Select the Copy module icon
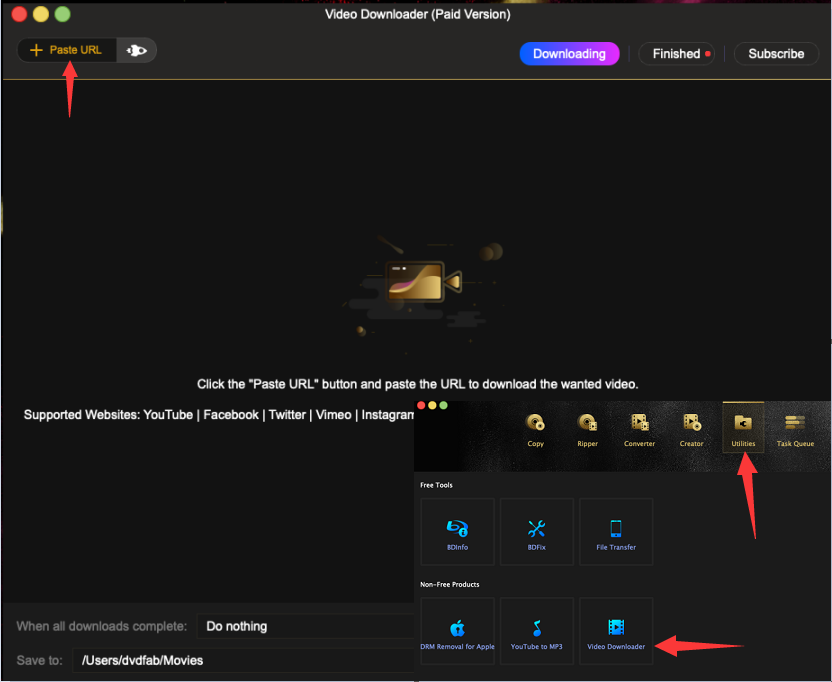 (x=535, y=430)
